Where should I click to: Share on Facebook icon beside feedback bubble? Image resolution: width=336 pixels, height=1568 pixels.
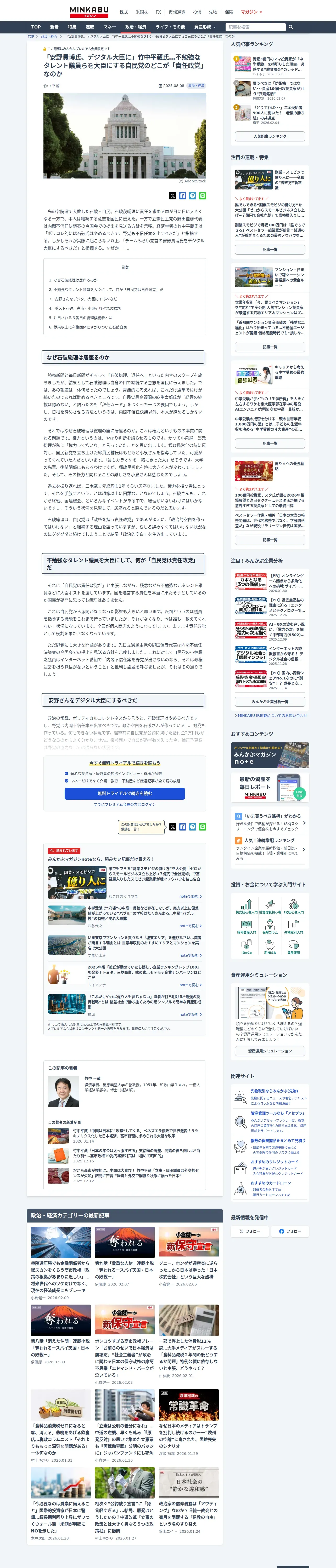coord(182,827)
